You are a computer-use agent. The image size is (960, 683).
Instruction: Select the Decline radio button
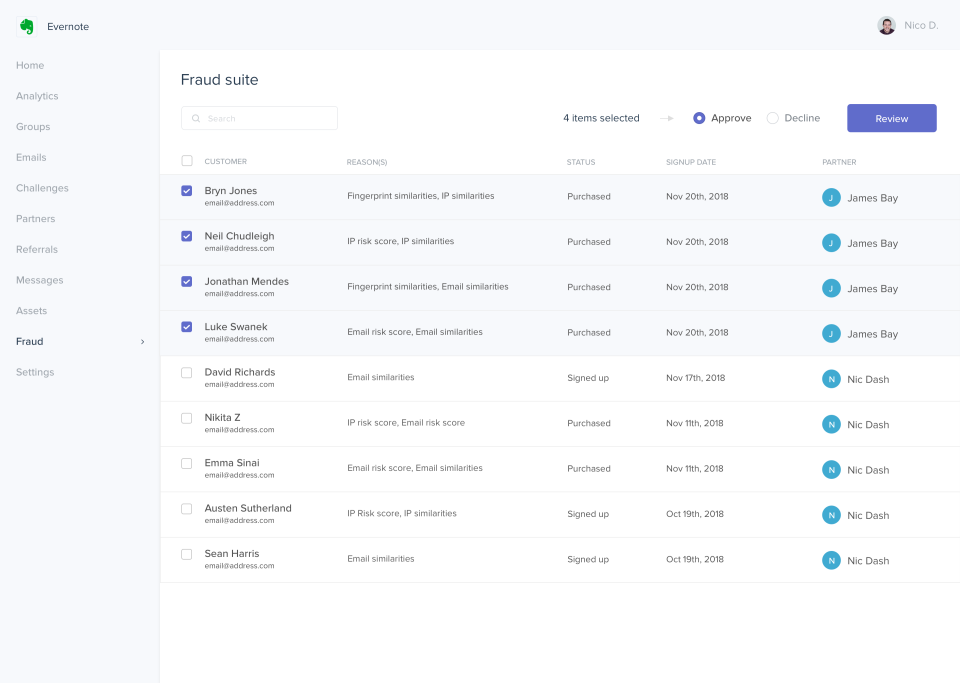[x=773, y=118]
